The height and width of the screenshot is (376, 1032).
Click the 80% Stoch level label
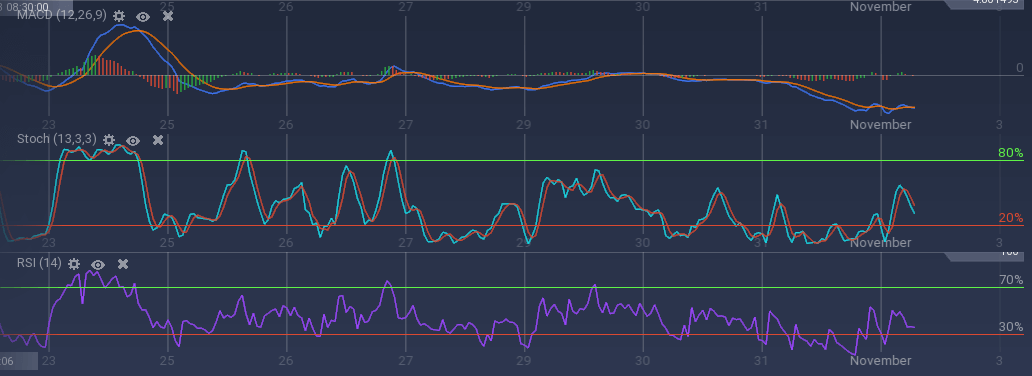coord(1010,153)
